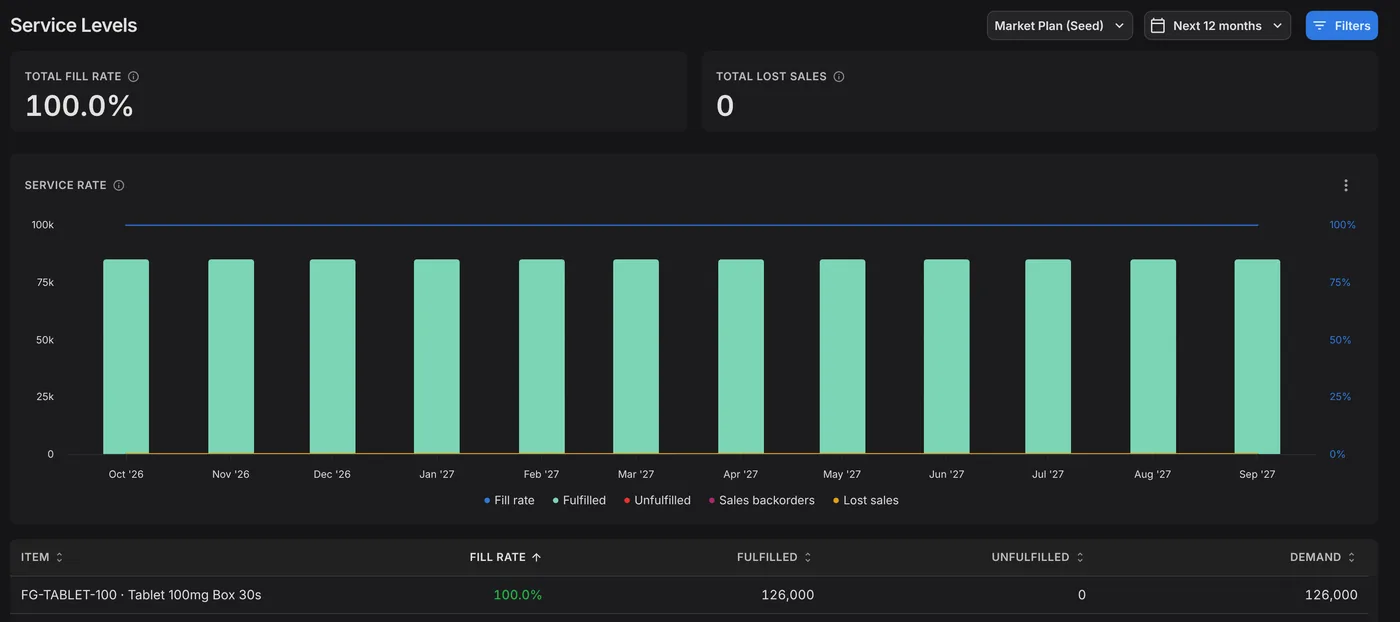The width and height of the screenshot is (1400, 622).
Task: Click the 0 value under Unfulfilled
Action: [1081, 595]
